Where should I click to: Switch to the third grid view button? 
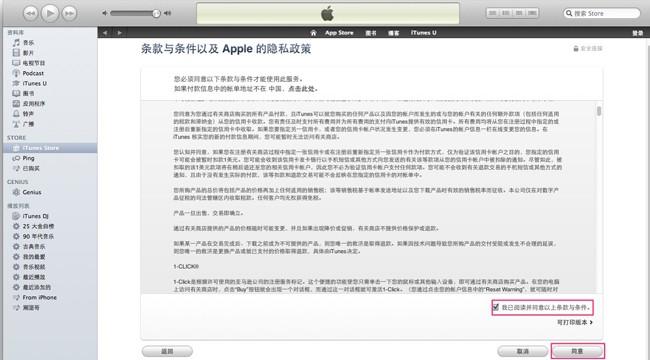tap(519, 13)
